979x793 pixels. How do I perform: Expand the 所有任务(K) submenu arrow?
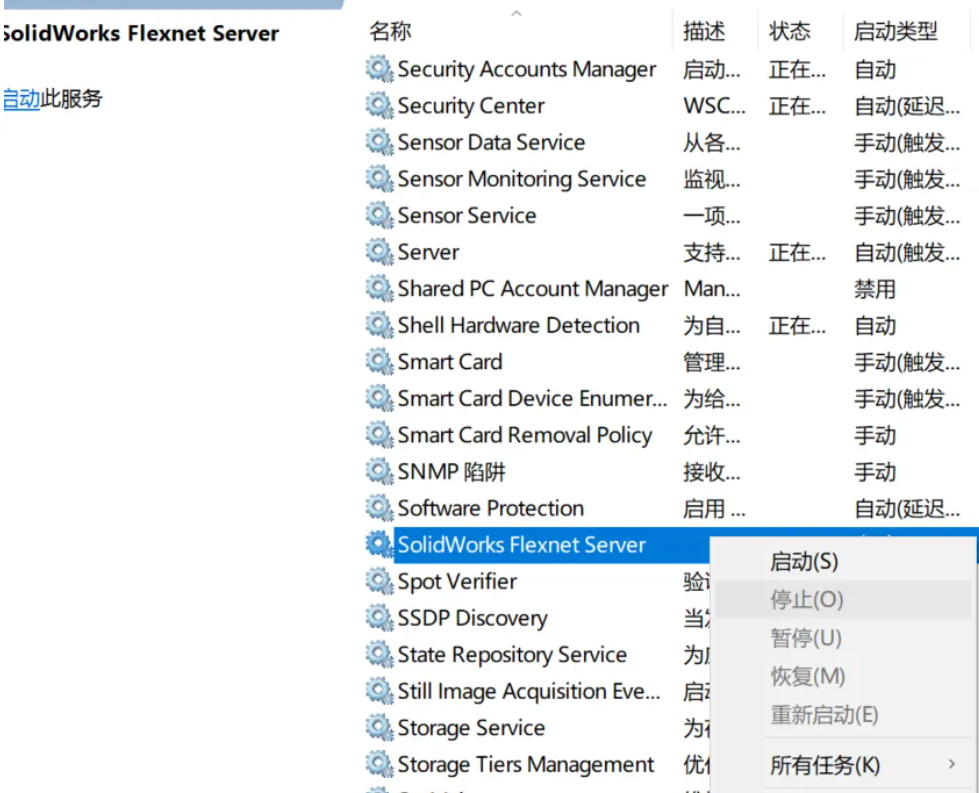point(952,764)
